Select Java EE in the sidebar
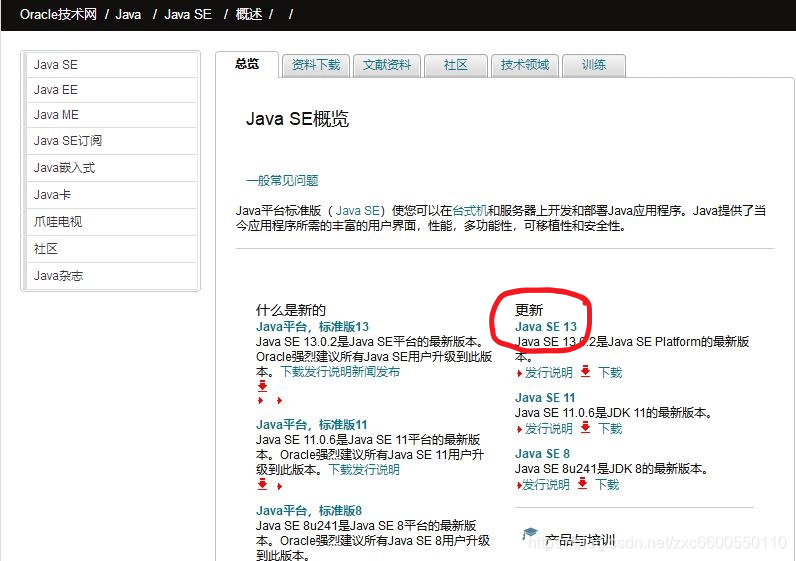 (111, 90)
